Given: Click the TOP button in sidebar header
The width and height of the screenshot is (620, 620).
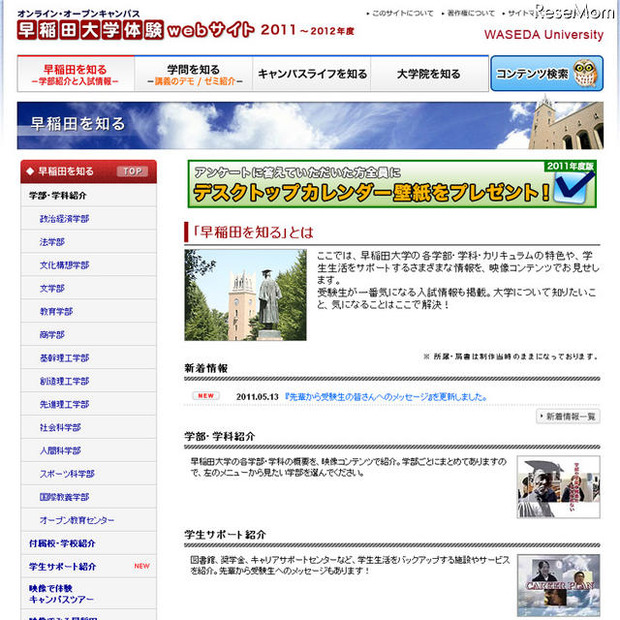Looking at the screenshot, I should click(132, 171).
